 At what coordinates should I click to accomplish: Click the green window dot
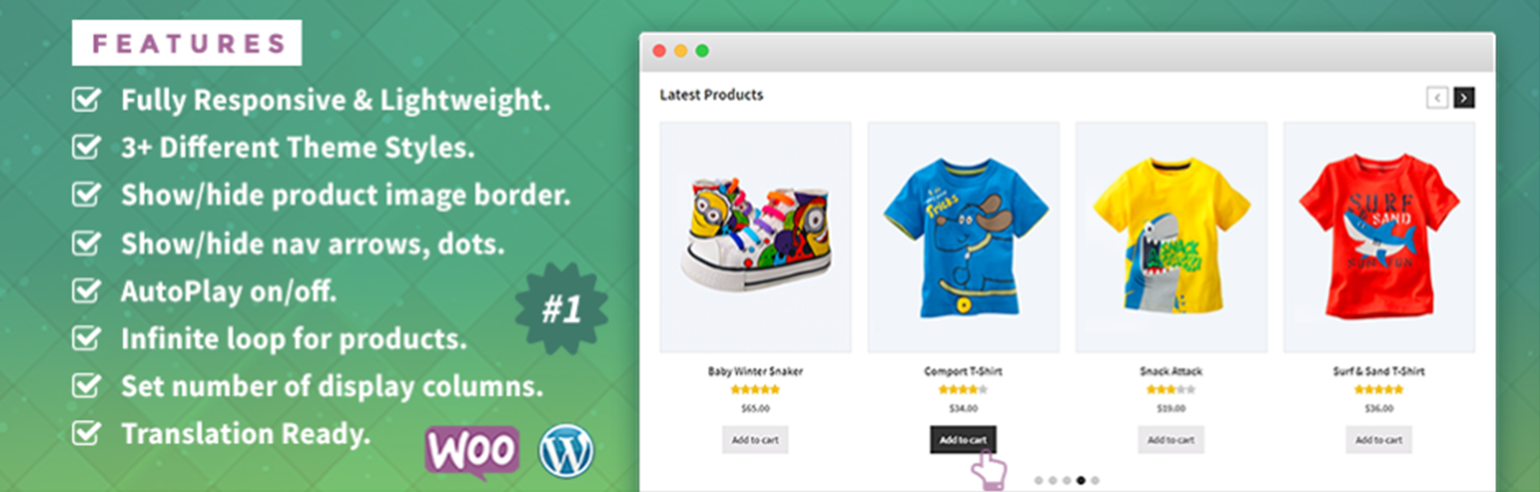coord(702,50)
